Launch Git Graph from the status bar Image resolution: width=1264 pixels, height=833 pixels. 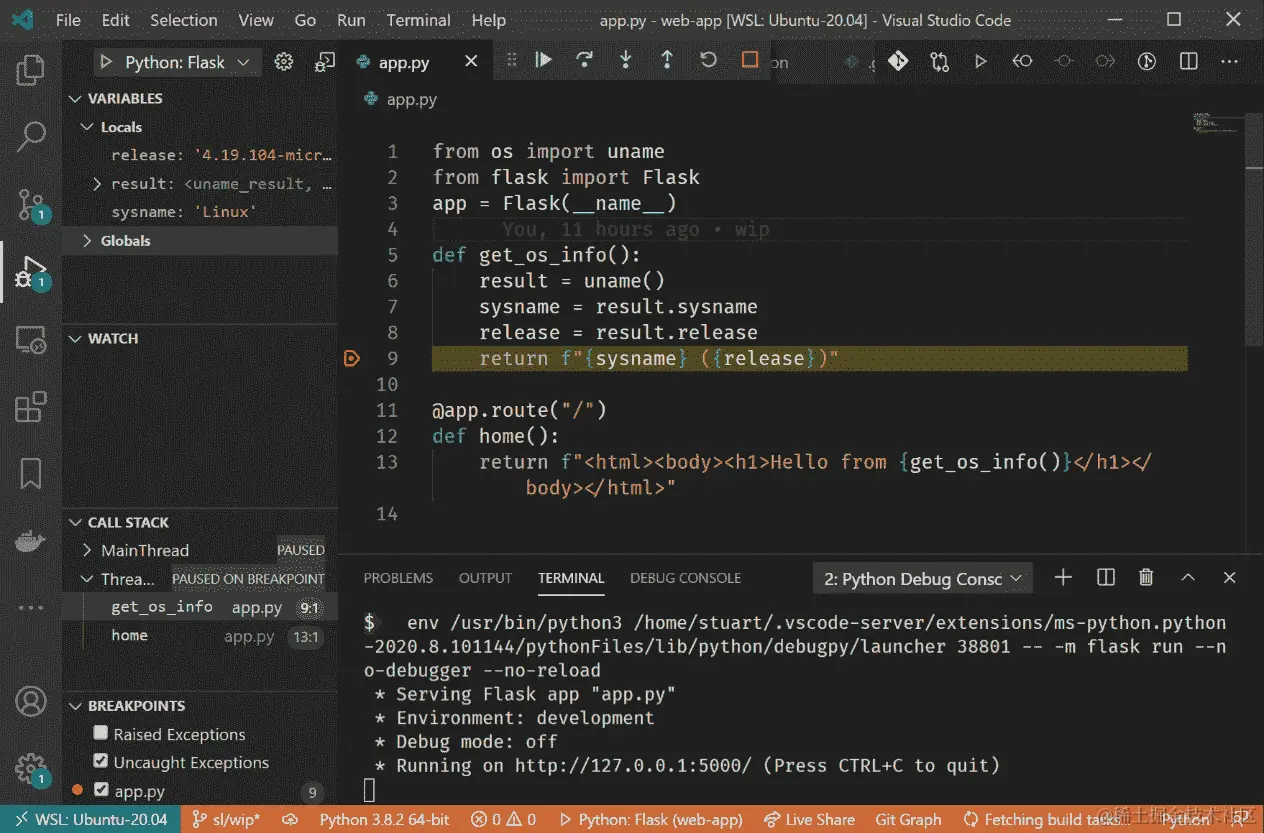(908, 819)
